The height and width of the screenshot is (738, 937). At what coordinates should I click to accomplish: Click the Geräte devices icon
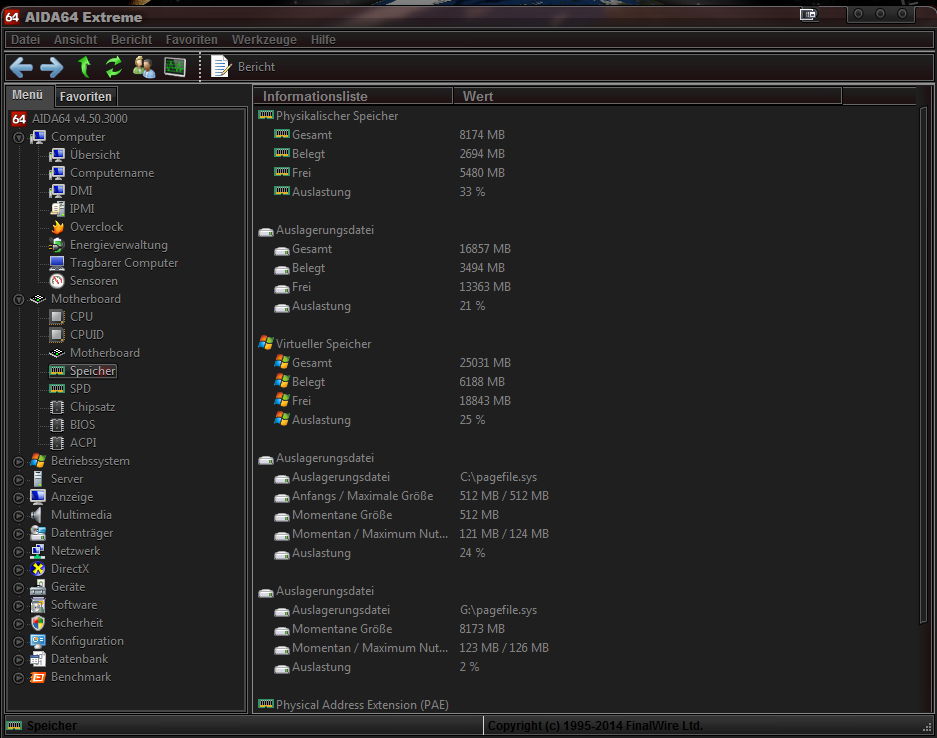click(38, 587)
